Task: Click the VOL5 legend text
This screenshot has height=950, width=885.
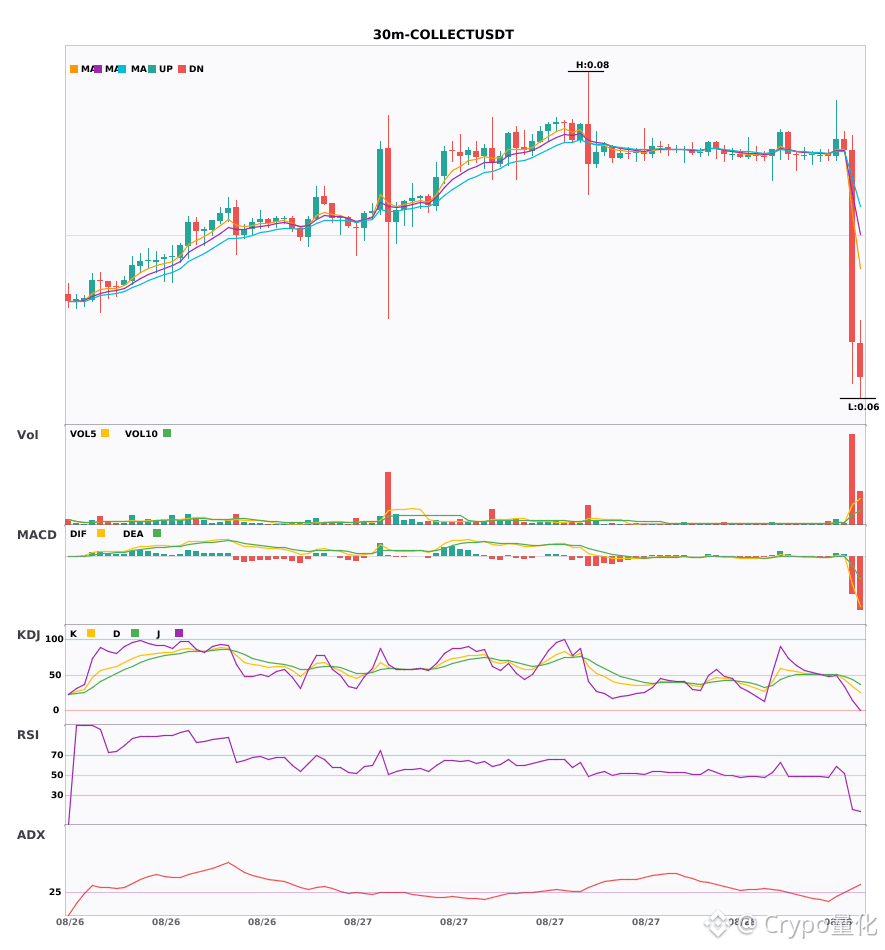Action: click(x=83, y=434)
